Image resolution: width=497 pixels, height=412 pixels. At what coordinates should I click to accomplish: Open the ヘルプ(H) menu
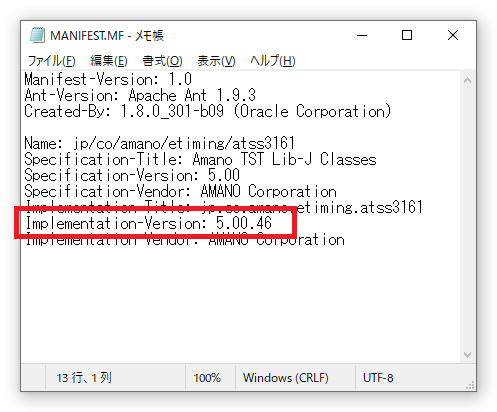pos(273,61)
